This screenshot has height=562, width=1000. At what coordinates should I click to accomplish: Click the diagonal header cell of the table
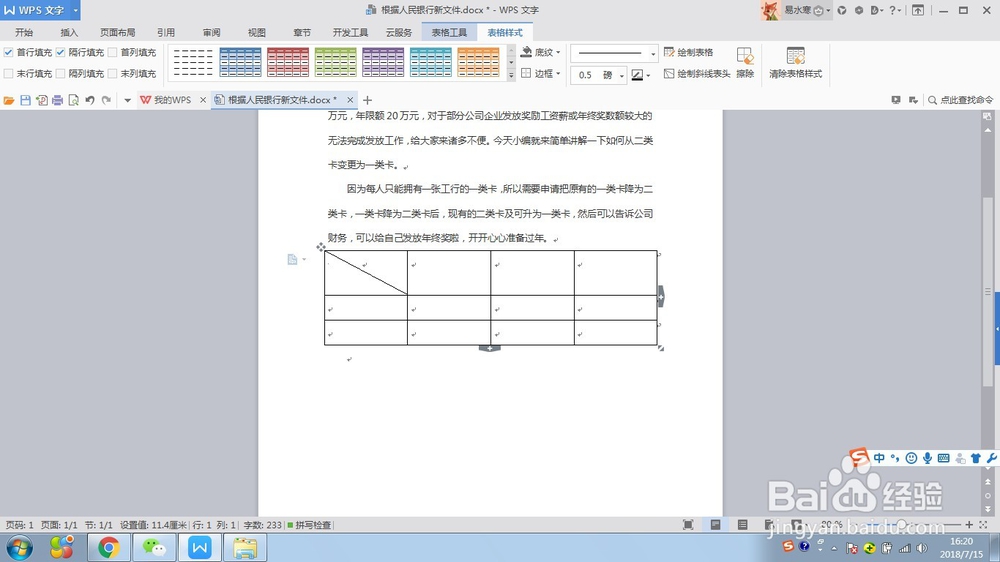pyautogui.click(x=366, y=273)
